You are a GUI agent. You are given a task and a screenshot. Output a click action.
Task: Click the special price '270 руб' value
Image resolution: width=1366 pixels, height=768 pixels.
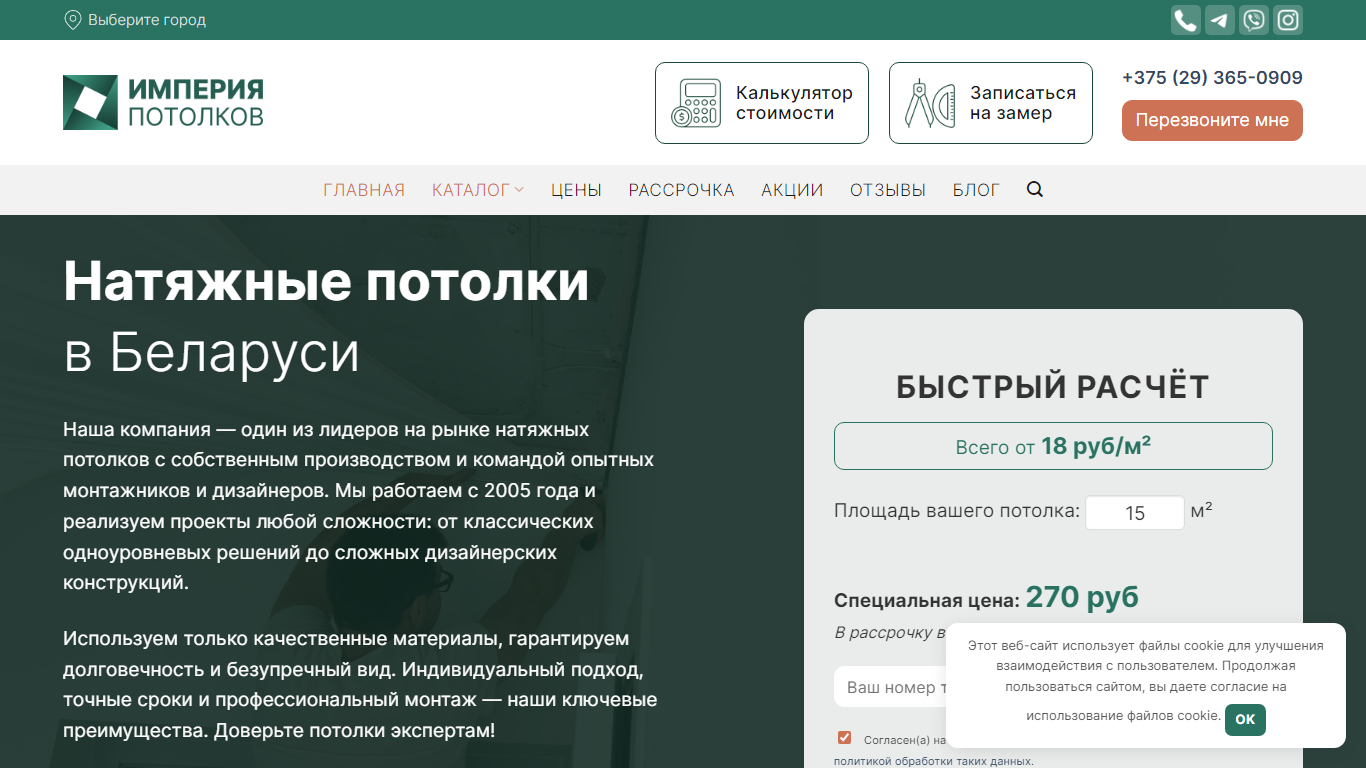point(1082,598)
